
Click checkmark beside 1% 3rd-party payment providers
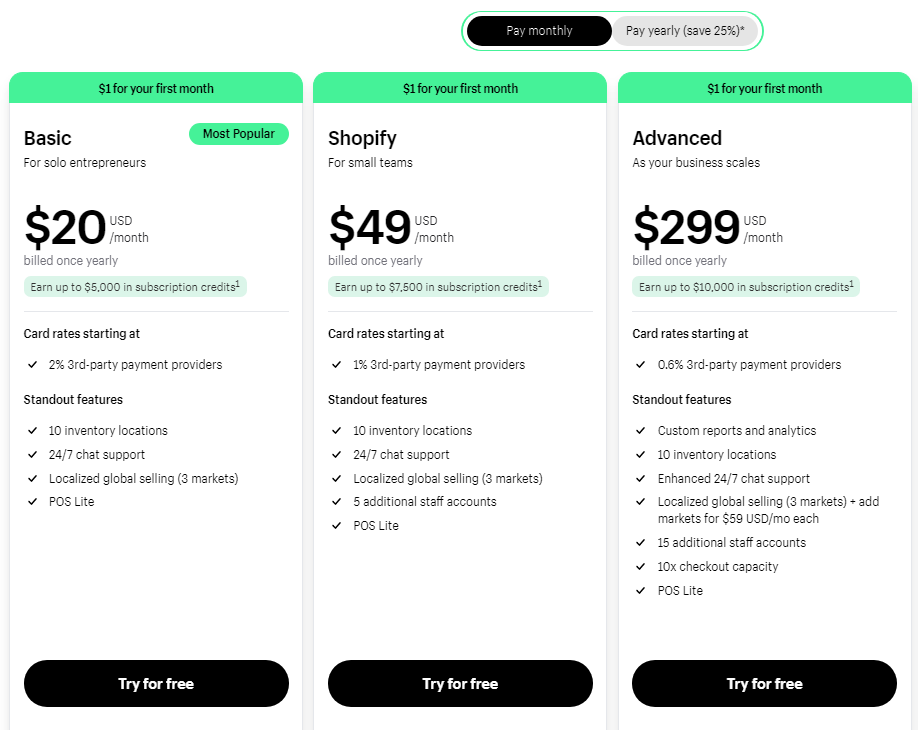[337, 365]
